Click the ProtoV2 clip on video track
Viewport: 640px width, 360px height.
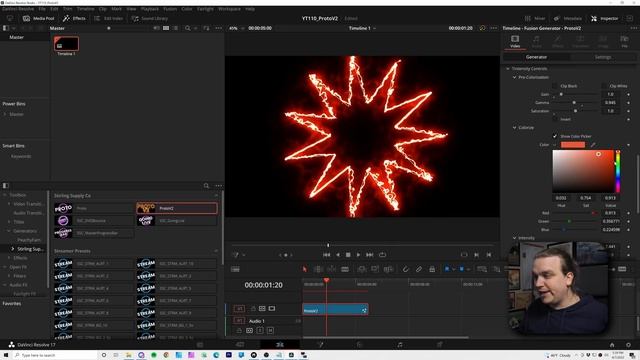tap(336, 310)
